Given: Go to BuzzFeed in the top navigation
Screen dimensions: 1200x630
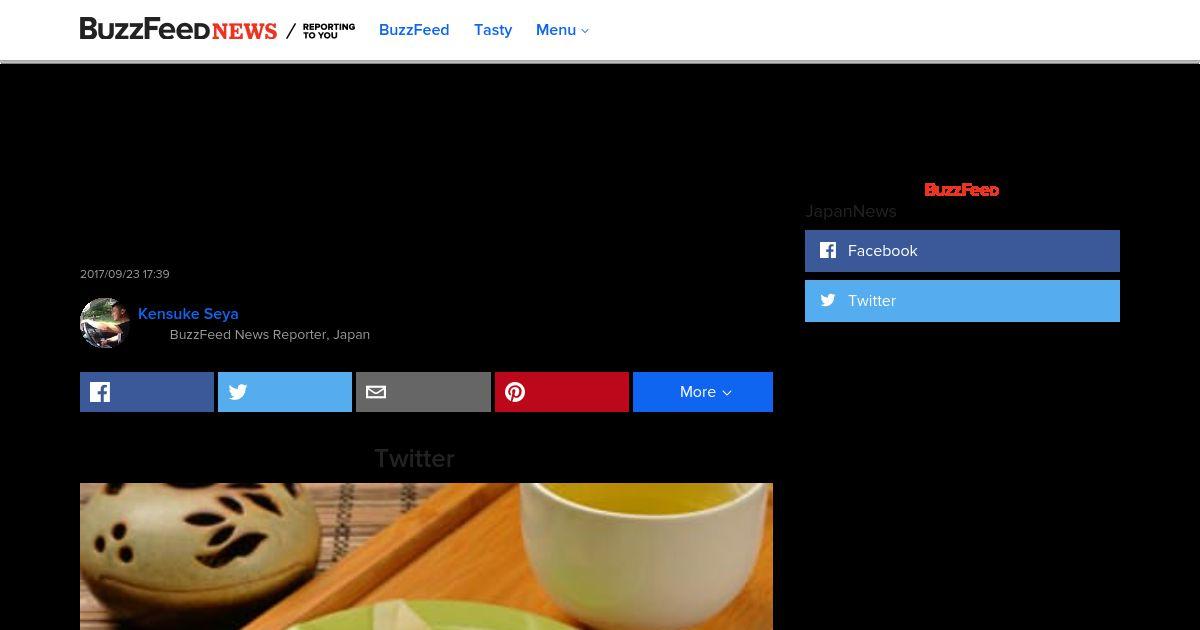Looking at the screenshot, I should click(414, 30).
